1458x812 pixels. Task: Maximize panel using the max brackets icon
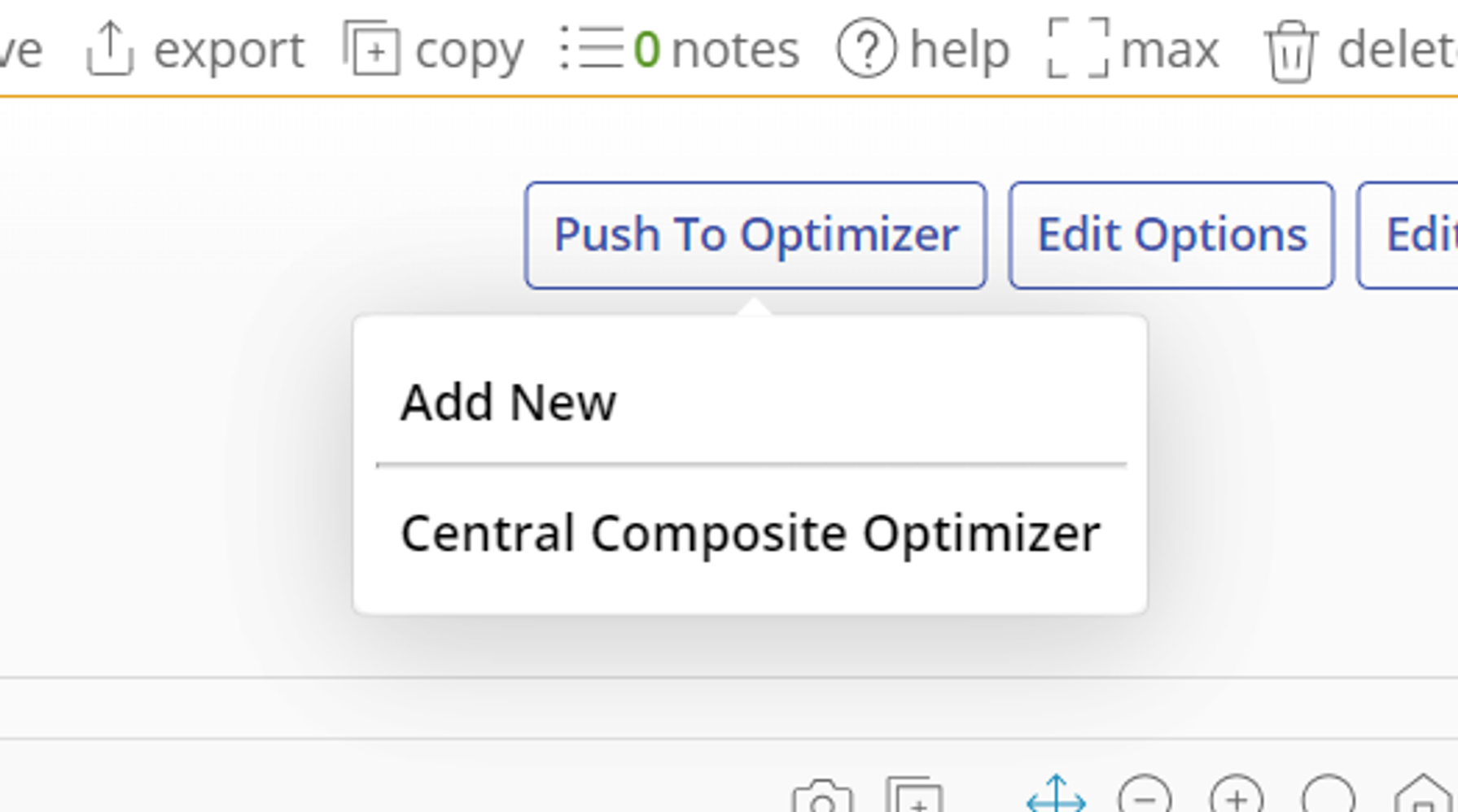(x=1077, y=50)
